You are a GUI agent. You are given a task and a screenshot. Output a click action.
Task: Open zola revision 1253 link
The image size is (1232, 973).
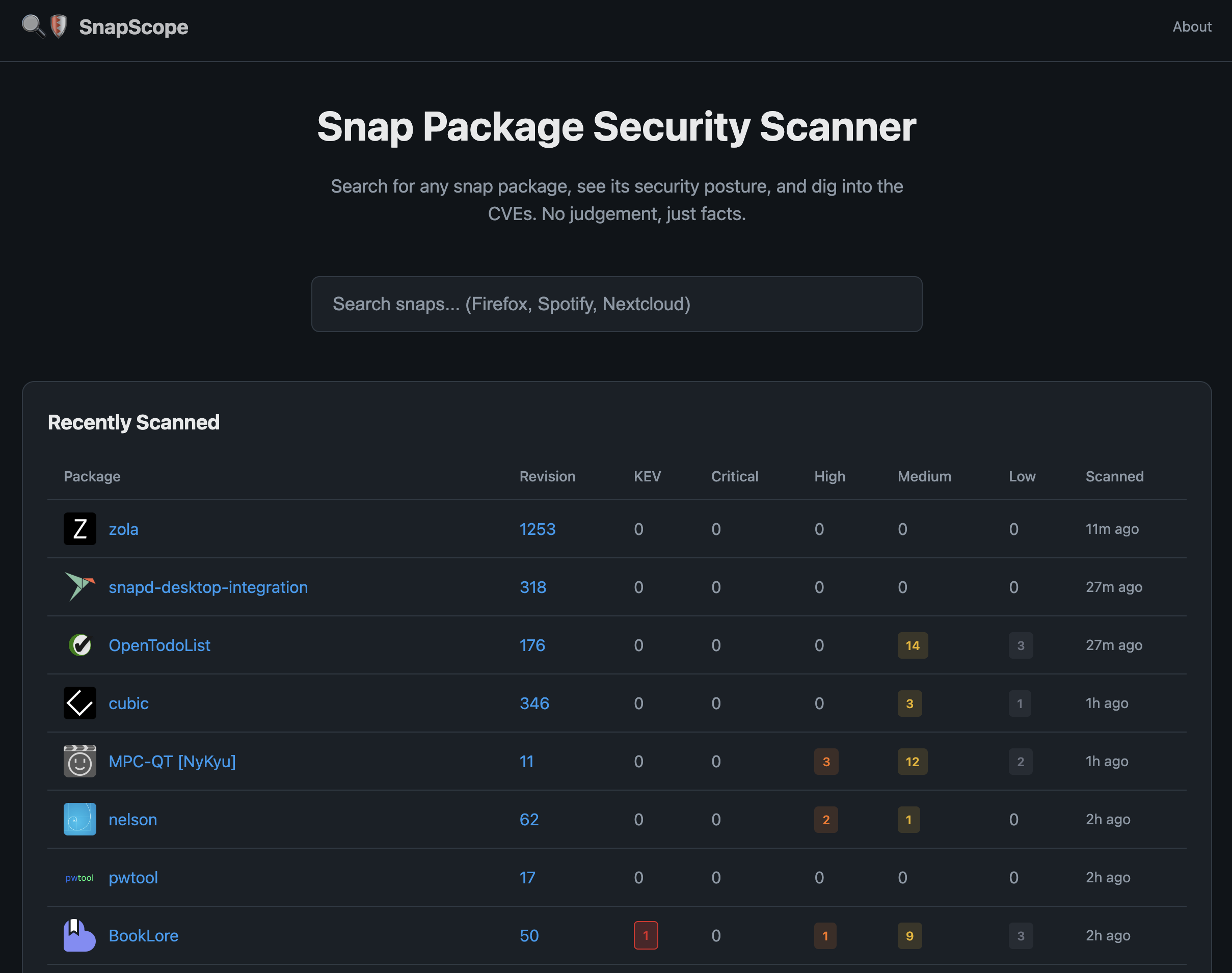click(x=538, y=529)
